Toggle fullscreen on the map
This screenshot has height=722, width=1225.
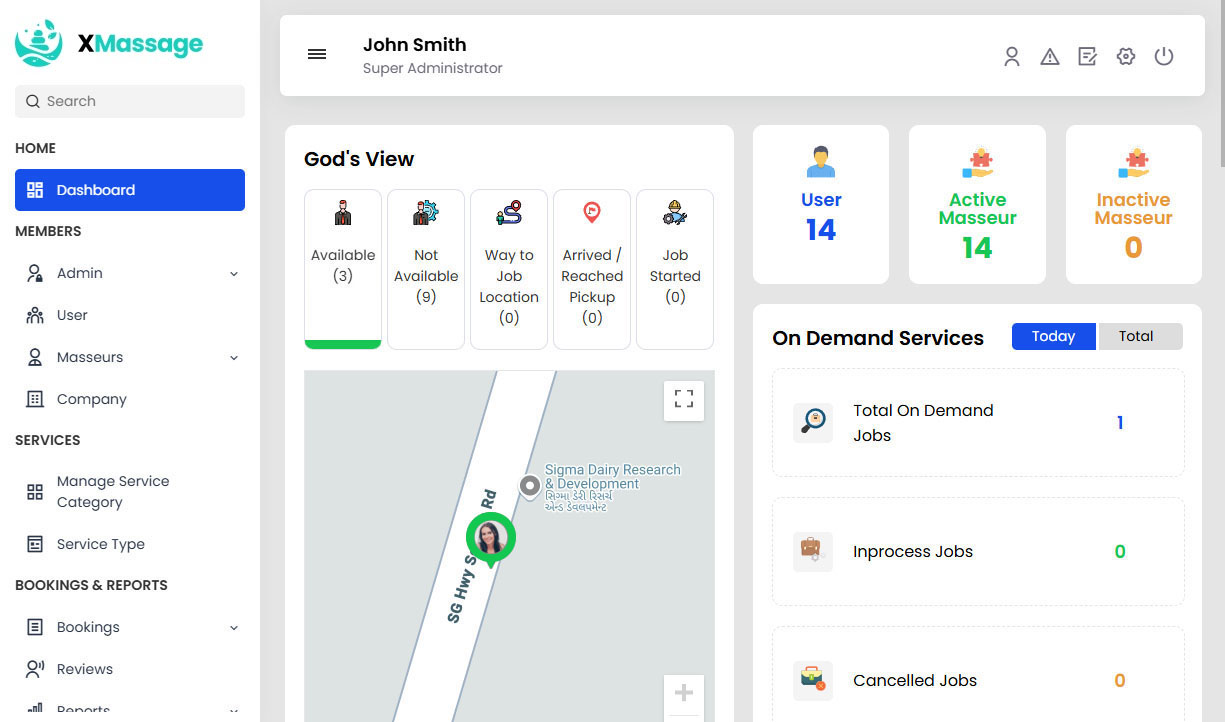click(x=684, y=400)
